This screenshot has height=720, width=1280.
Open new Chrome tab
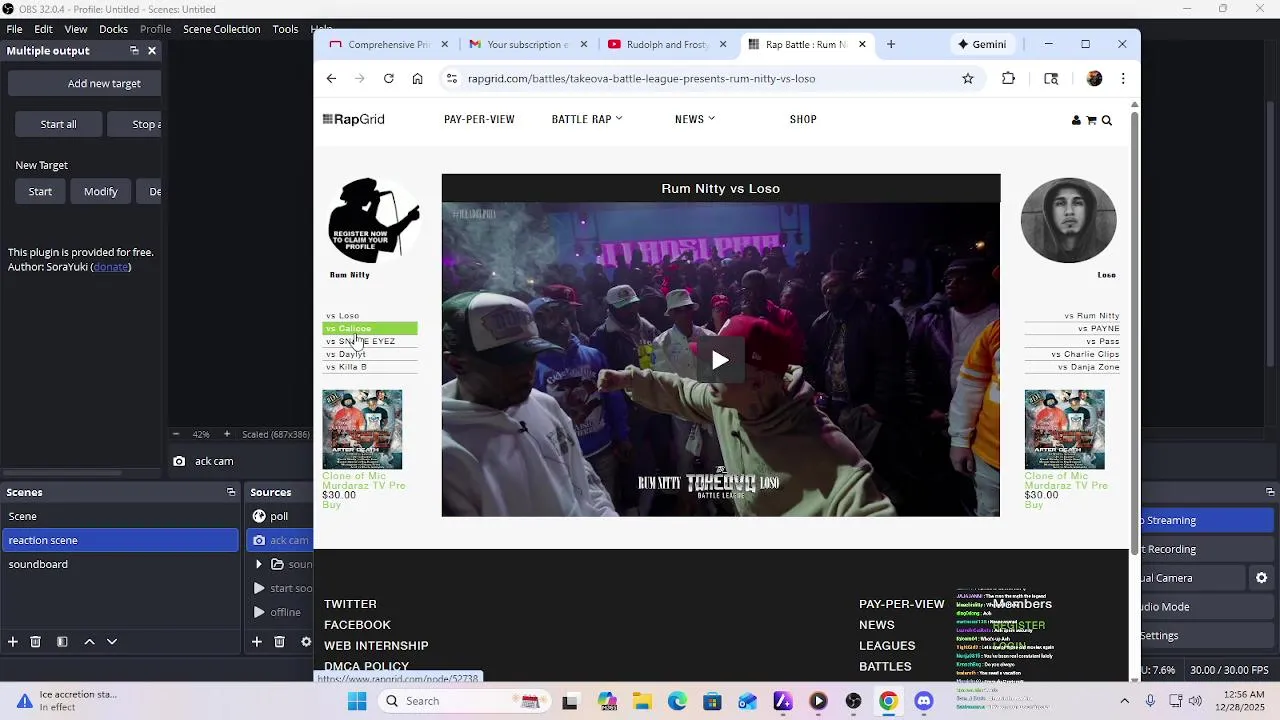891,44
